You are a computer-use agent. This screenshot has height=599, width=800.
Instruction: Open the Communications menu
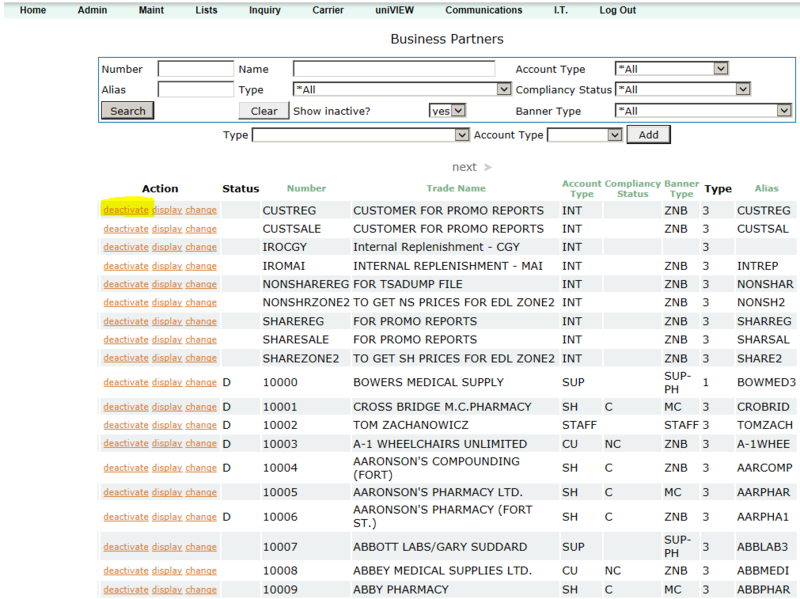484,10
